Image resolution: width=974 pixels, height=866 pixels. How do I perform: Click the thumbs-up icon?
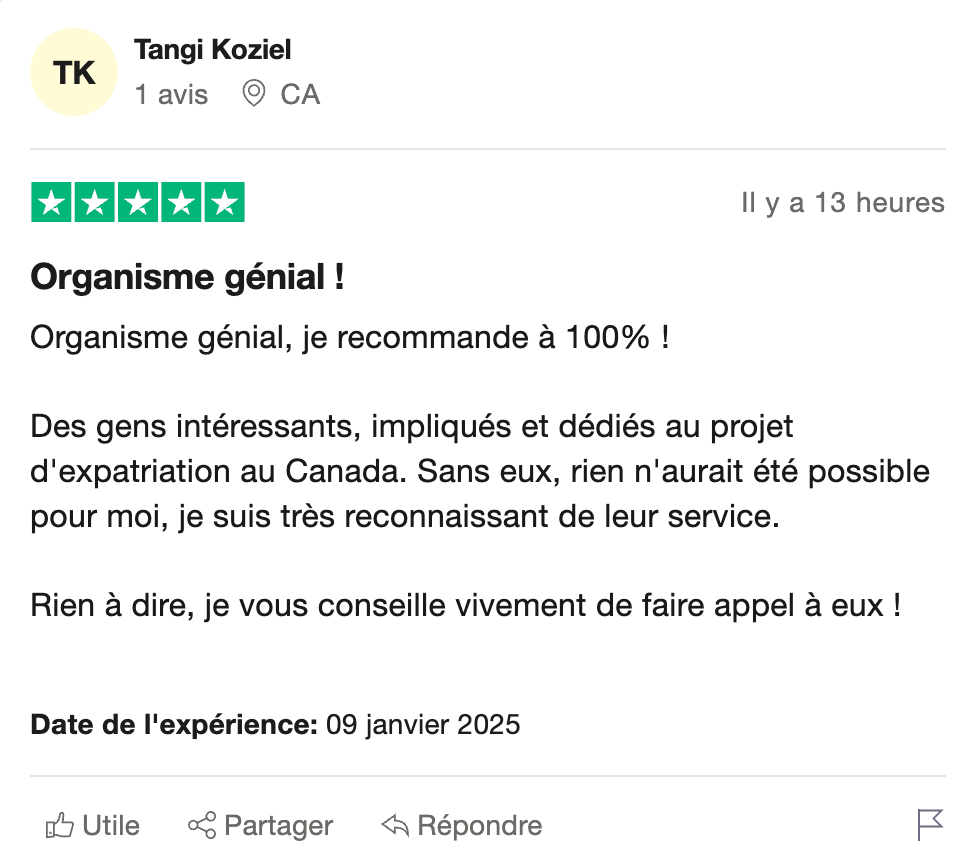[x=60, y=826]
